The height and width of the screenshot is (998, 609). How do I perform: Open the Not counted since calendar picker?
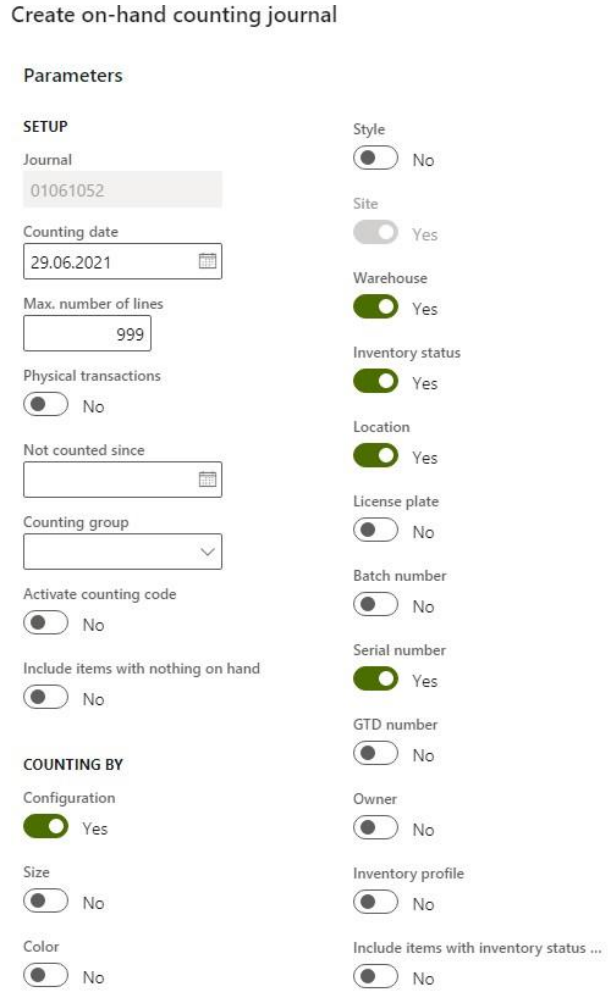coord(207,479)
